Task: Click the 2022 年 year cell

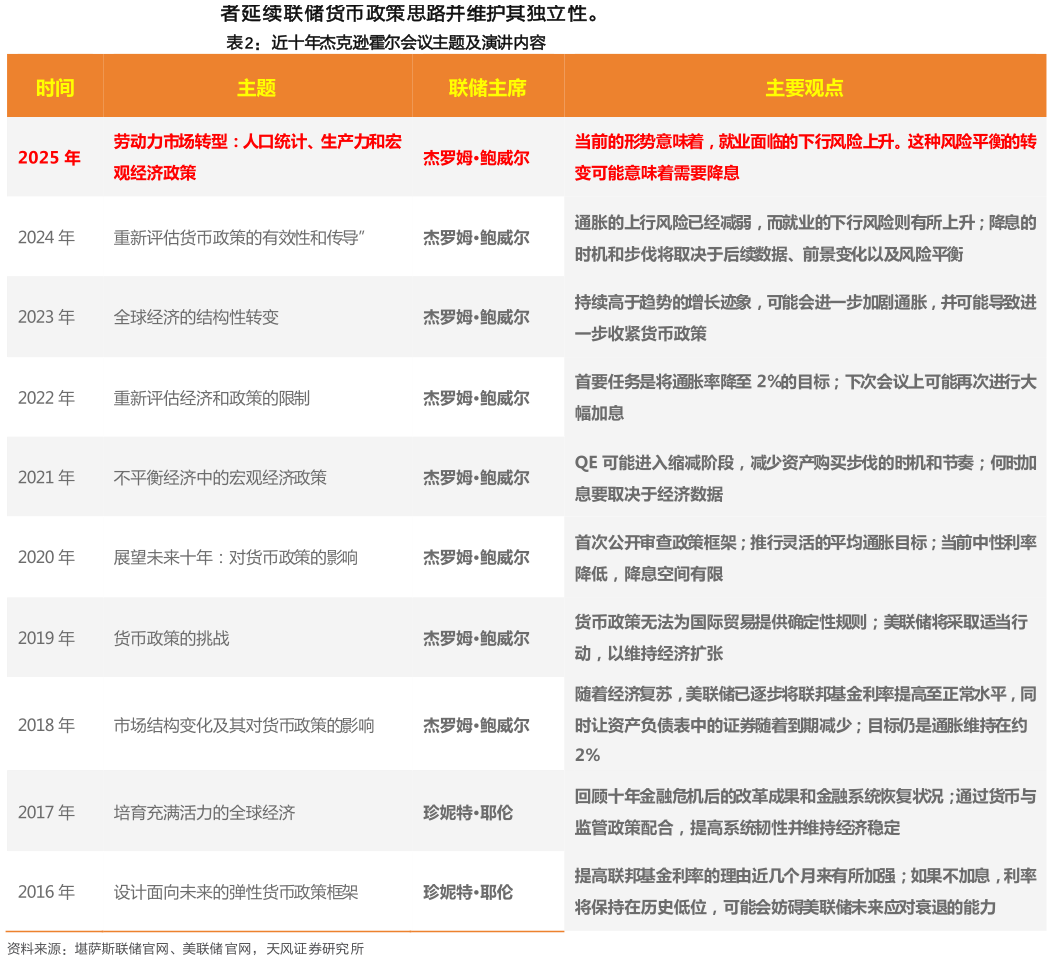Action: (46, 398)
